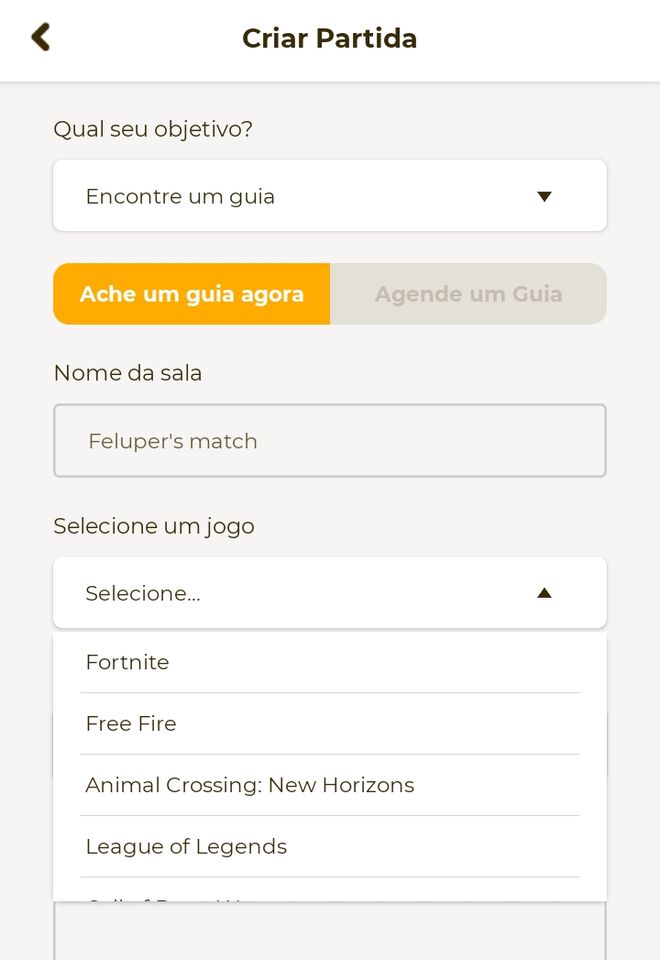Click the 'Nome da sala' label
The image size is (660, 960).
coord(128,373)
